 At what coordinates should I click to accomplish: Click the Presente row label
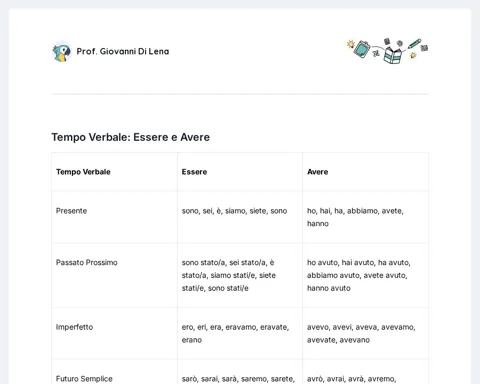[x=71, y=211]
